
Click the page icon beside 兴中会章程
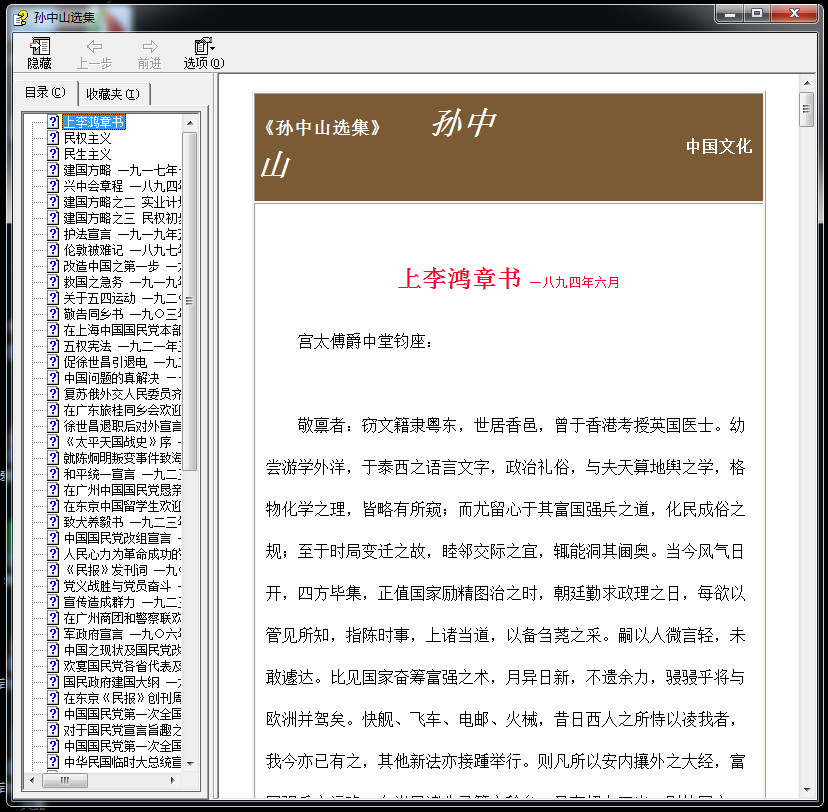tap(53, 186)
